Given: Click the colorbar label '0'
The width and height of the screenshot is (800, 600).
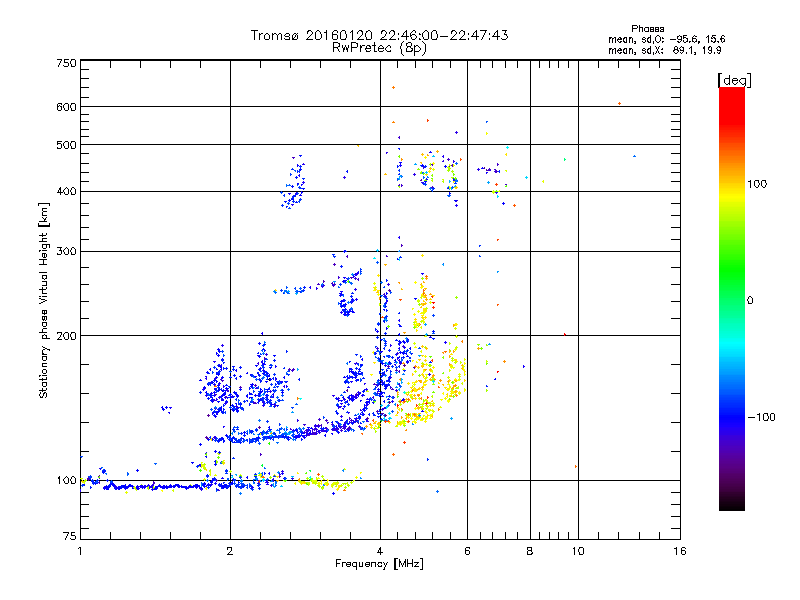Looking at the screenshot, I should pyautogui.click(x=750, y=301).
